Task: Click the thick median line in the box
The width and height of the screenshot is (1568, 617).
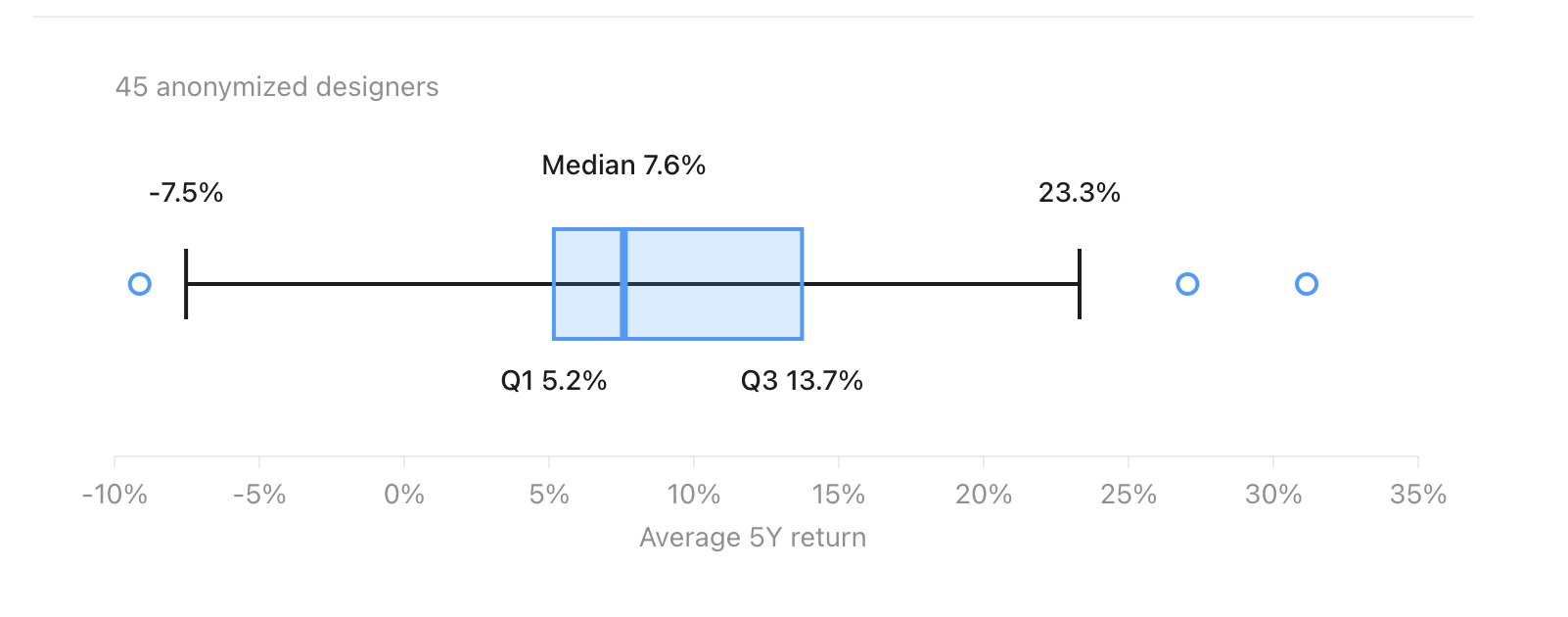Action: [x=623, y=284]
